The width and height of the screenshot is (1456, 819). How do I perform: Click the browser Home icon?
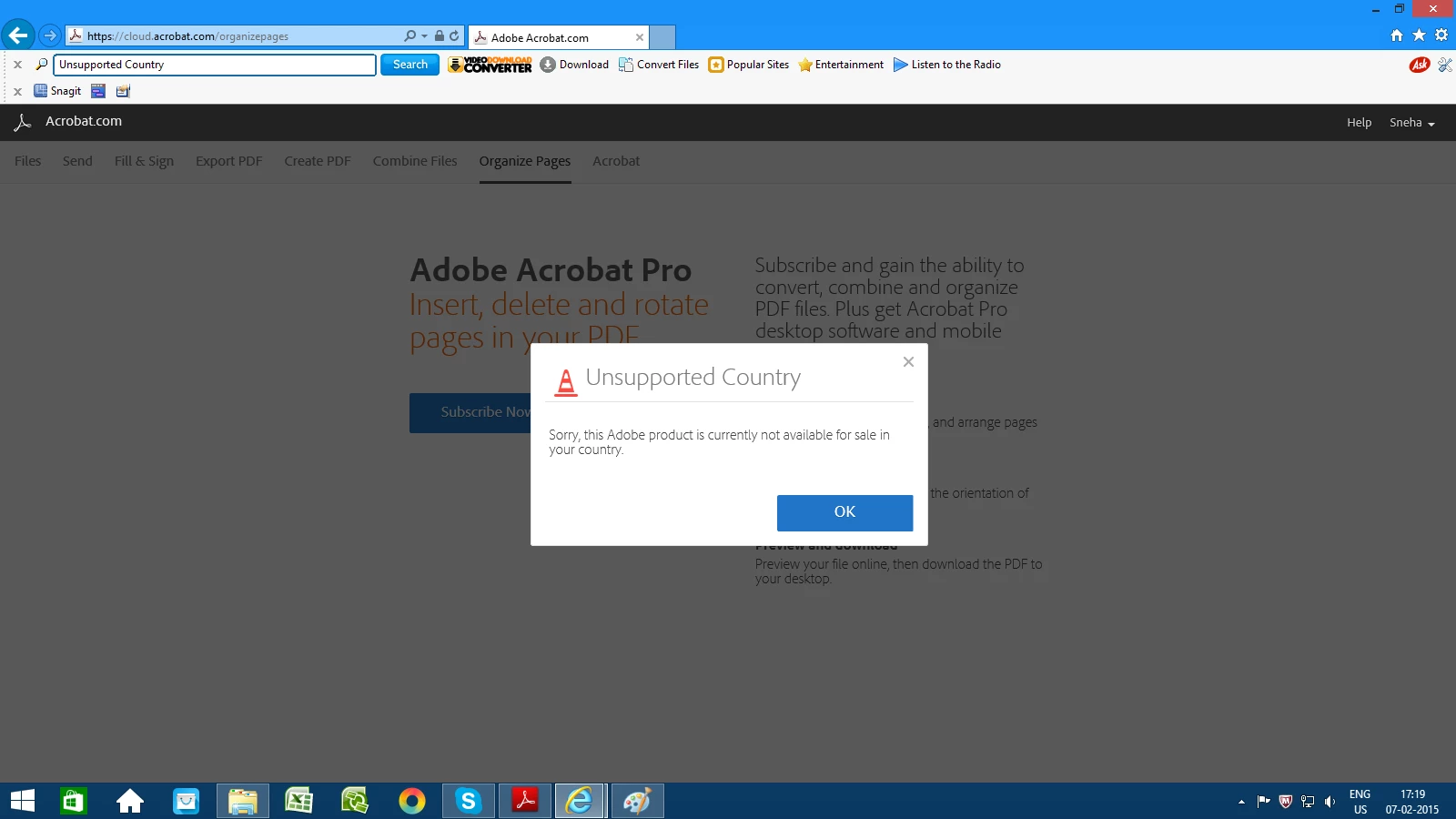pyautogui.click(x=1397, y=35)
